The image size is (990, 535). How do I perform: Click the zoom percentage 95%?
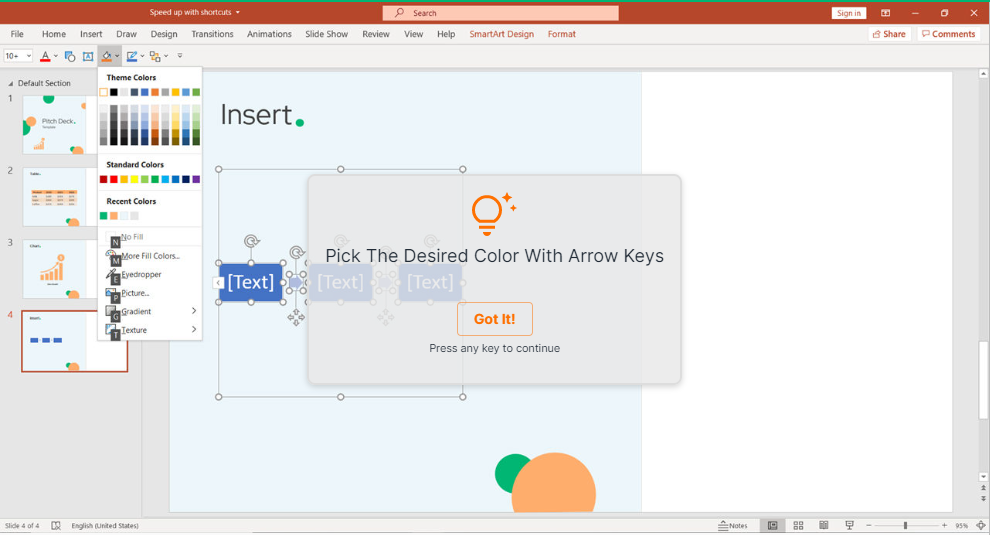tap(962, 526)
